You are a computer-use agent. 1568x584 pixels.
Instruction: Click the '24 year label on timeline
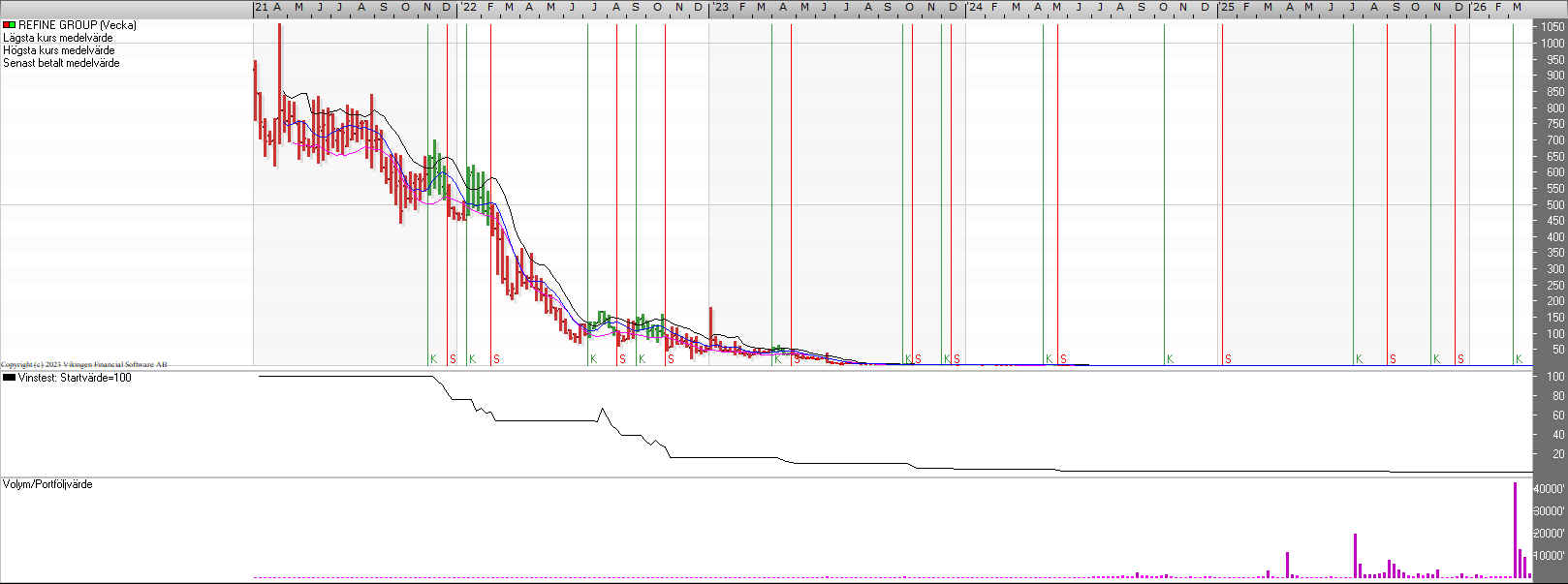click(975, 7)
